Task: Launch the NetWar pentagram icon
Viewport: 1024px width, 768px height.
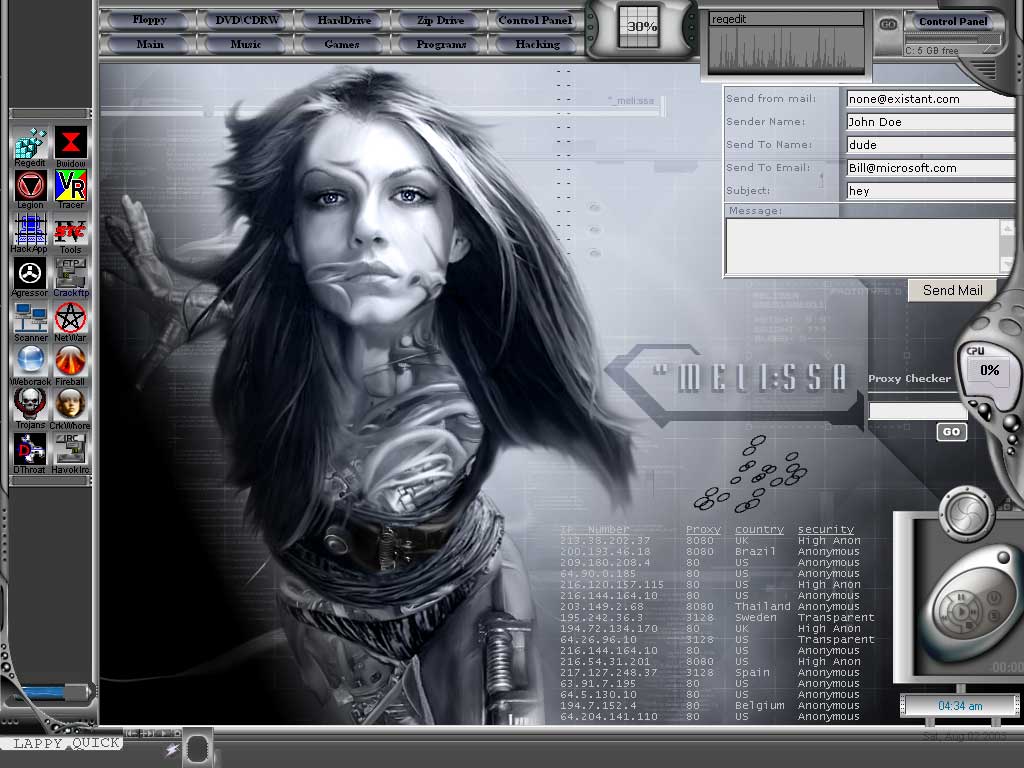Action: pyautogui.click(x=71, y=319)
